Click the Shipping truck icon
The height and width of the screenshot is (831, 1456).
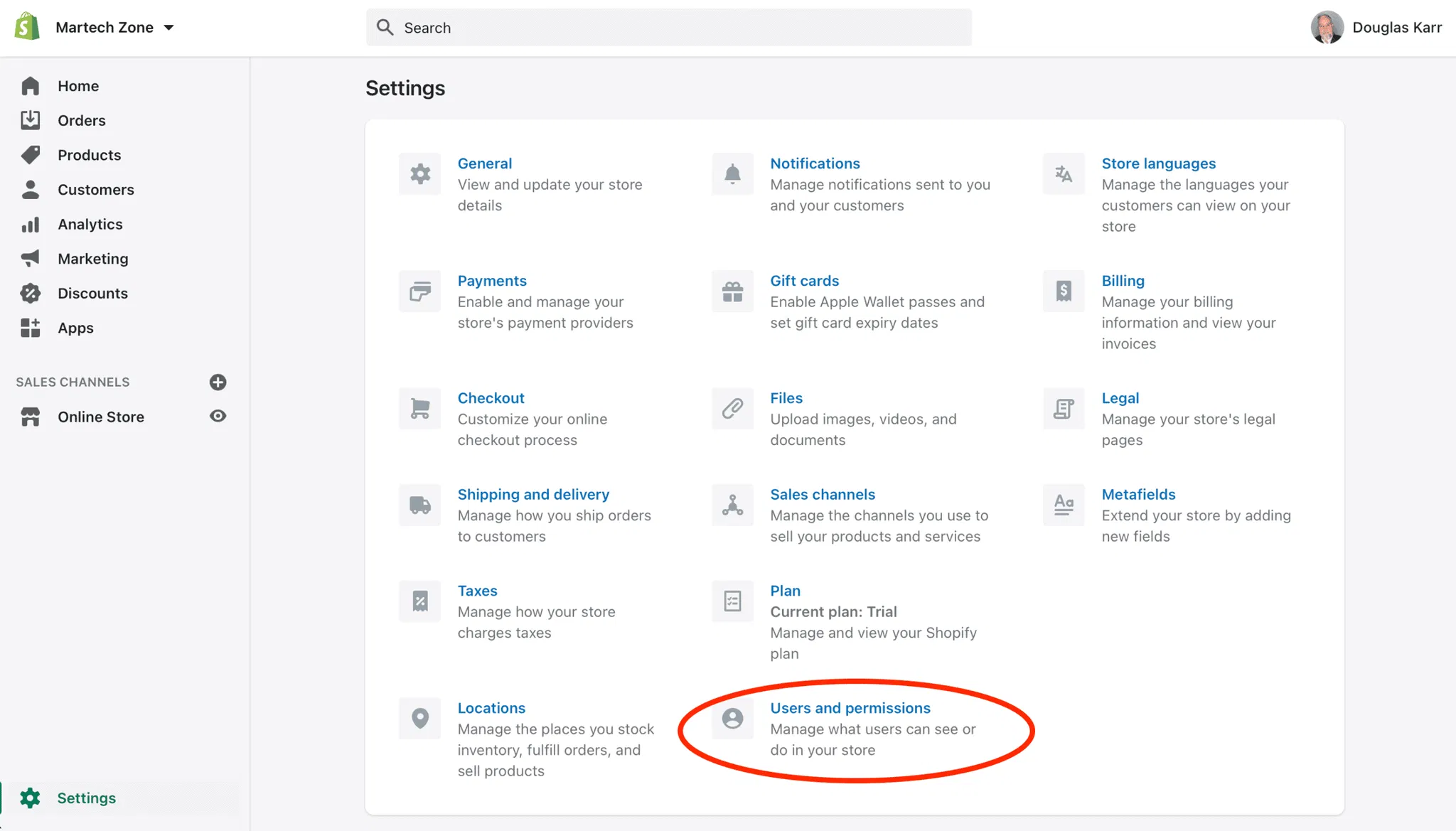point(419,505)
